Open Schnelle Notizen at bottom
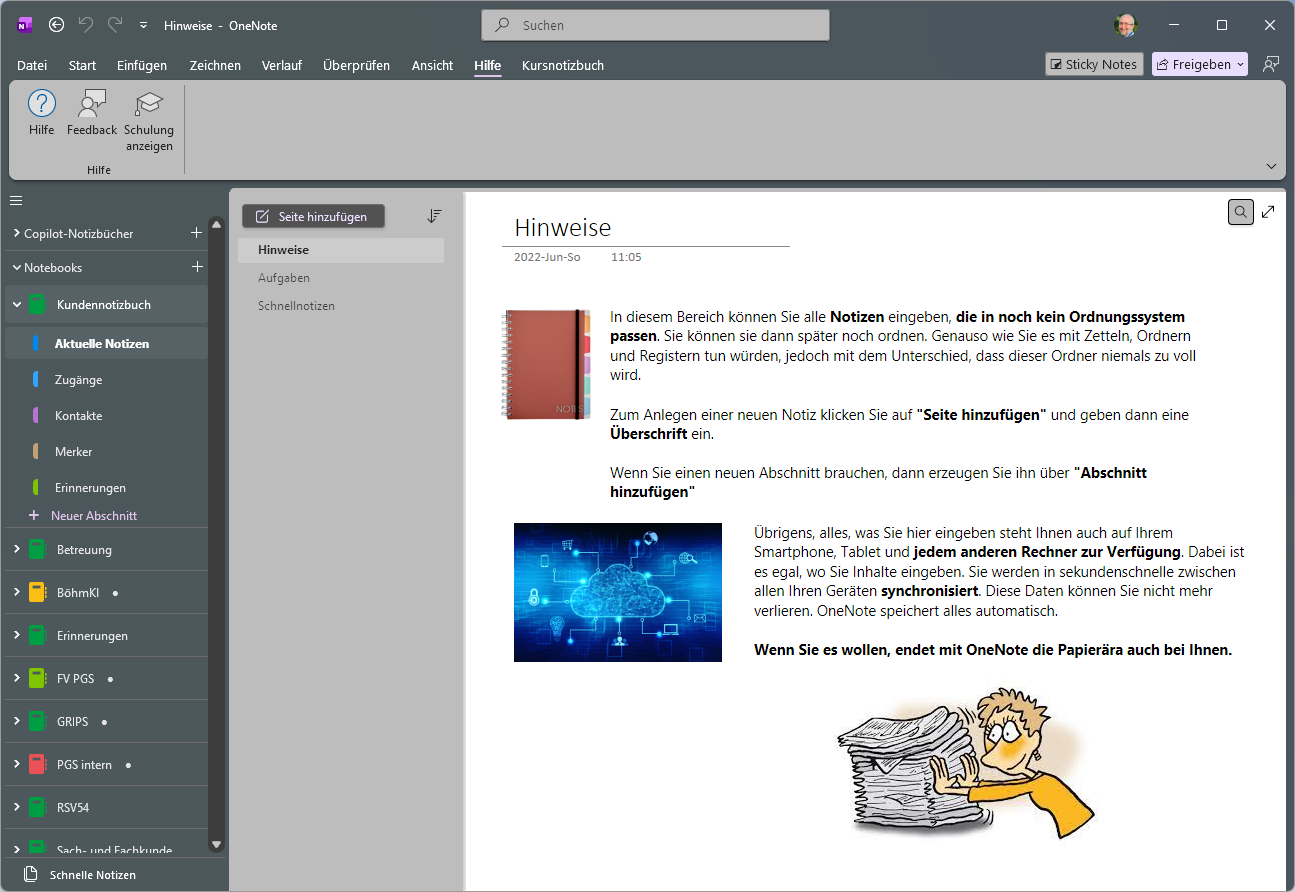 [x=80, y=875]
